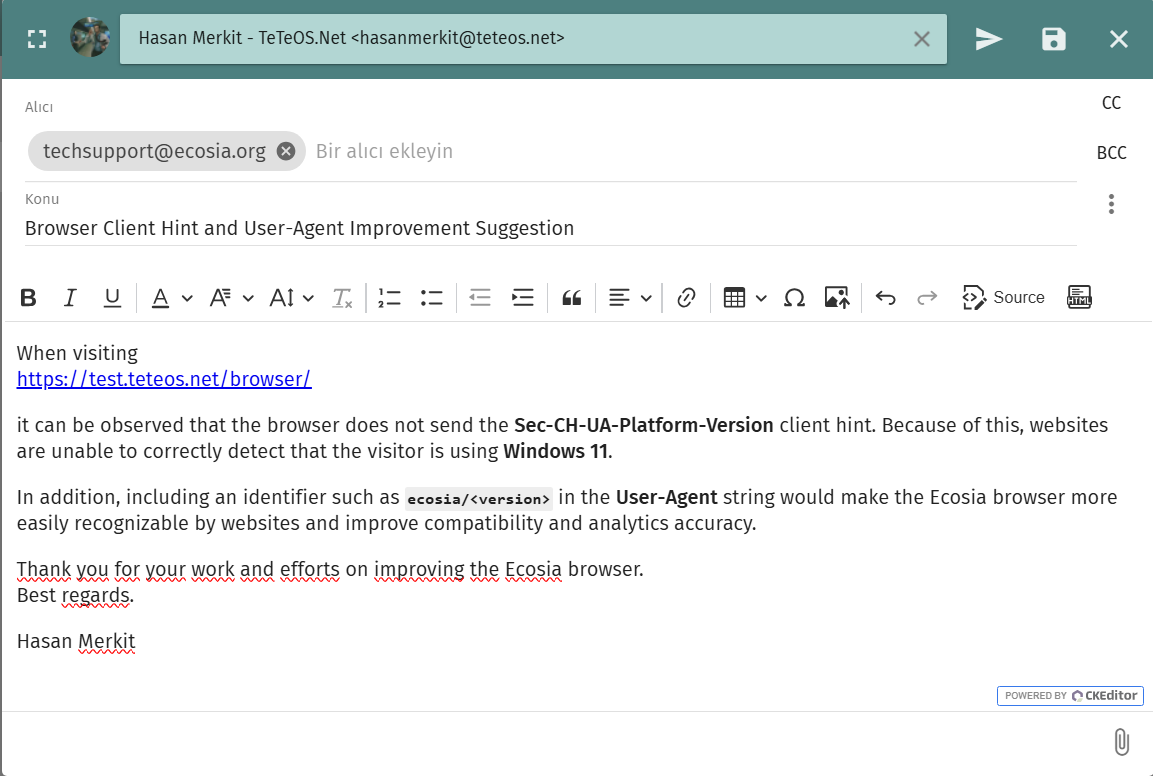
Task: Insert a special character with omega icon
Action: [x=794, y=298]
